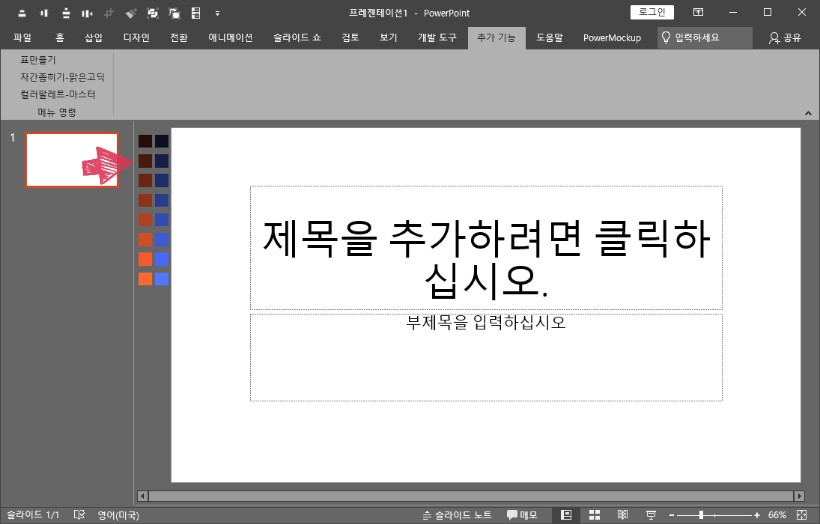Click the 공유 share button
This screenshot has height=524, width=820.
pyautogui.click(x=784, y=38)
